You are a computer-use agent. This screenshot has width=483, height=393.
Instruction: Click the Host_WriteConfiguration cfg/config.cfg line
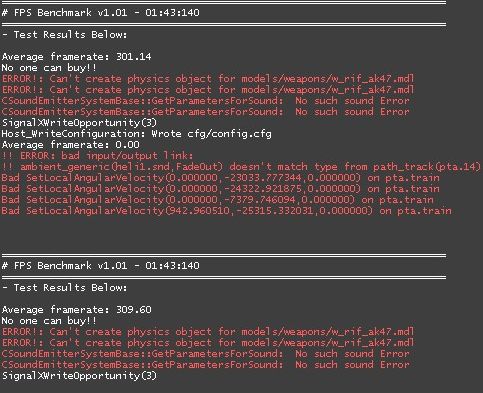137,134
